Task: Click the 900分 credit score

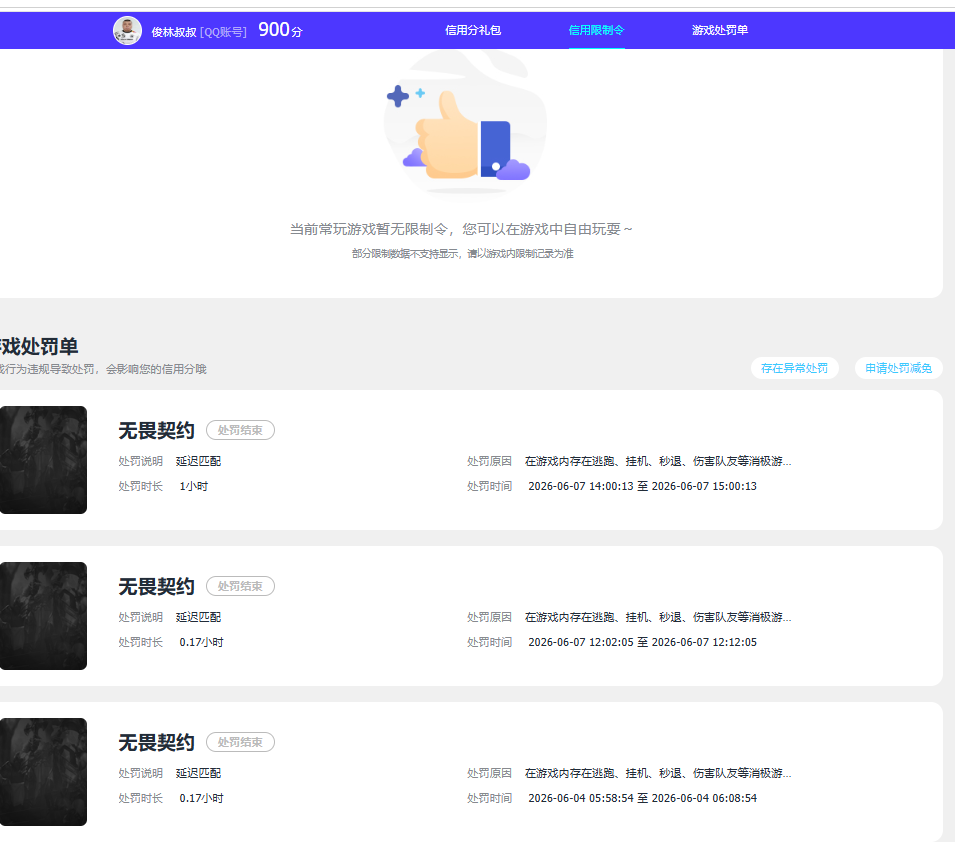Action: (x=280, y=29)
